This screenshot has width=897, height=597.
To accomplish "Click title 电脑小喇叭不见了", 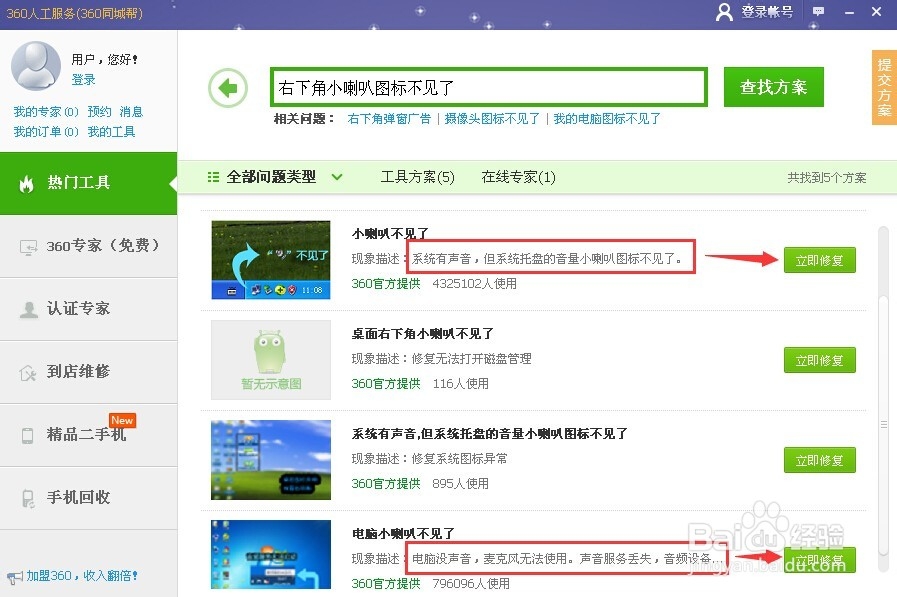I will [403, 534].
